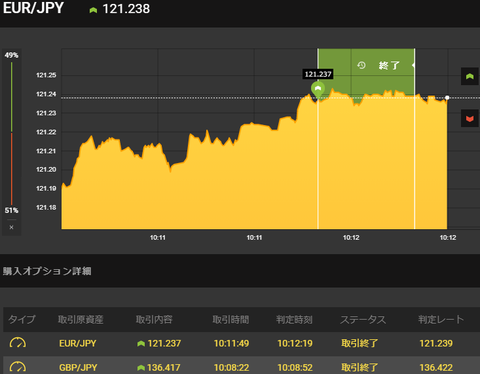Image resolution: width=480 pixels, height=374 pixels.
Task: Click the white current-price dot on chart
Action: pyautogui.click(x=447, y=98)
